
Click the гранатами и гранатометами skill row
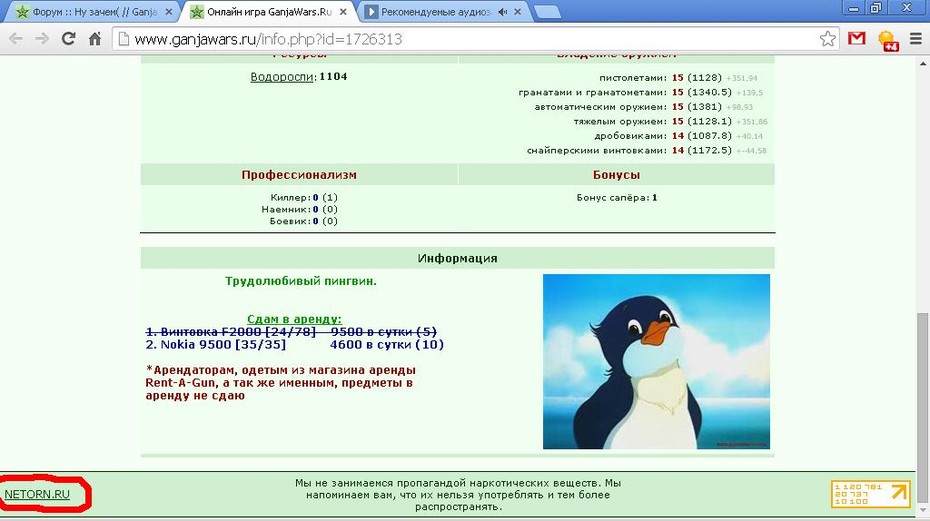pyautogui.click(x=641, y=93)
